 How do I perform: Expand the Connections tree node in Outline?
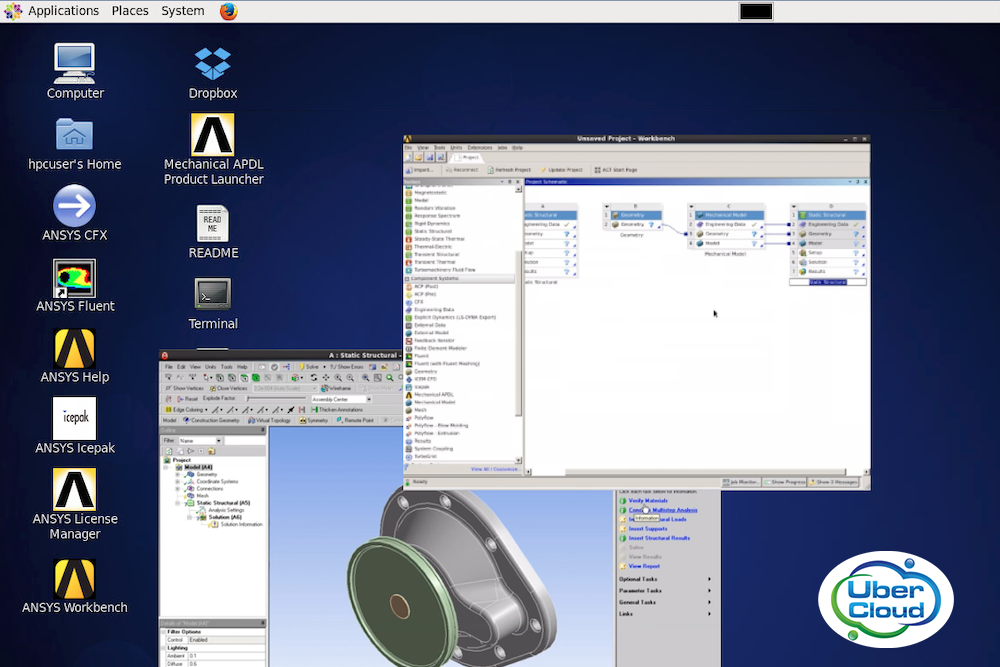[178, 488]
